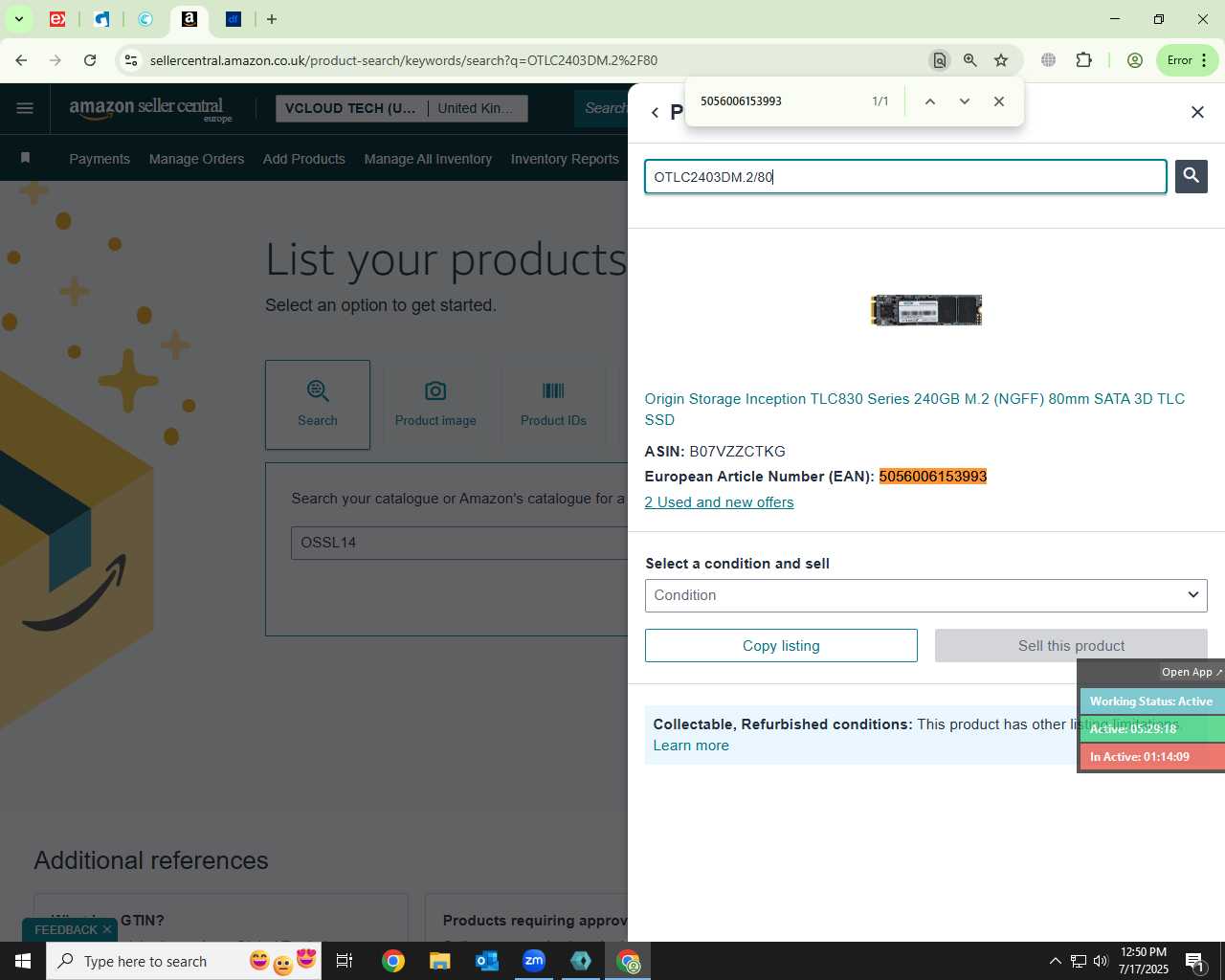This screenshot has height=980, width=1225.
Task: Expand the Condition dropdown
Action: click(925, 595)
